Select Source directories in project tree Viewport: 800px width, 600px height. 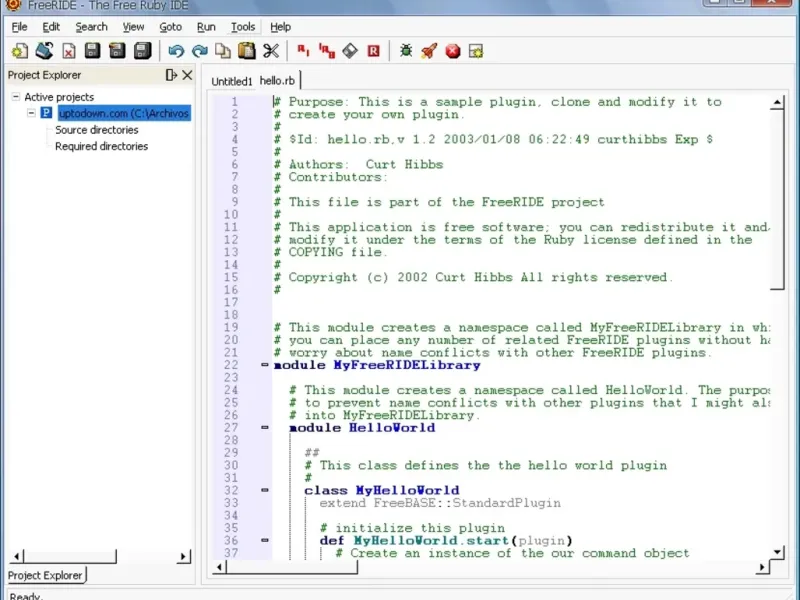coord(96,130)
